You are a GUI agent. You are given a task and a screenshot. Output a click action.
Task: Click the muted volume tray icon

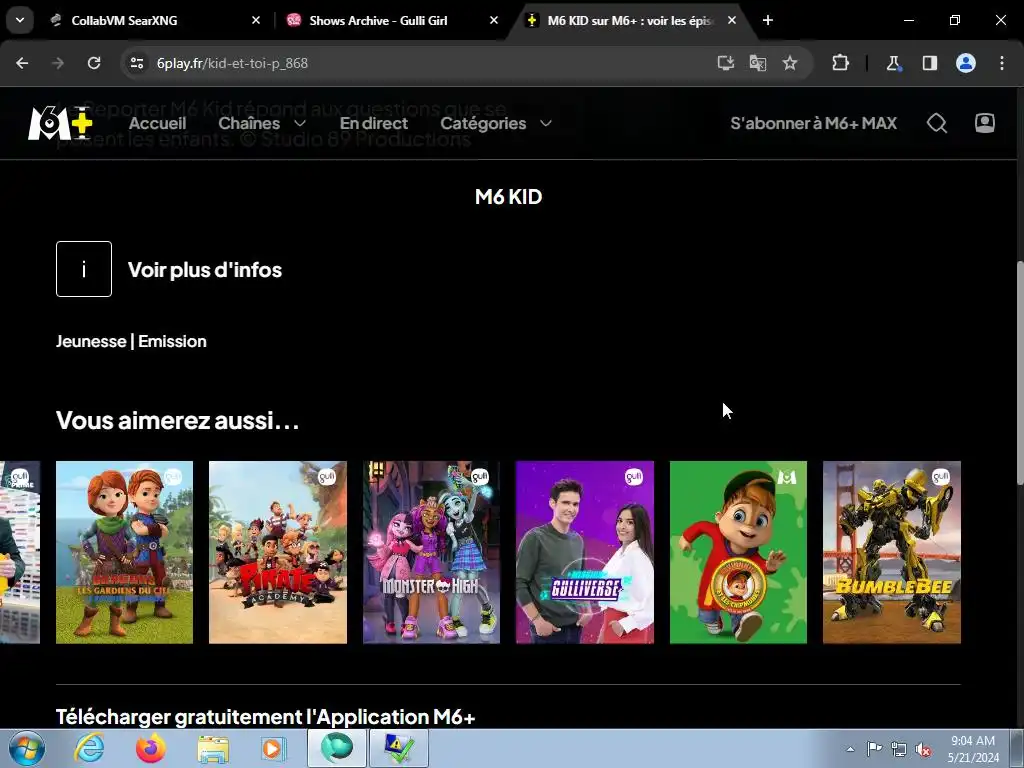[923, 750]
